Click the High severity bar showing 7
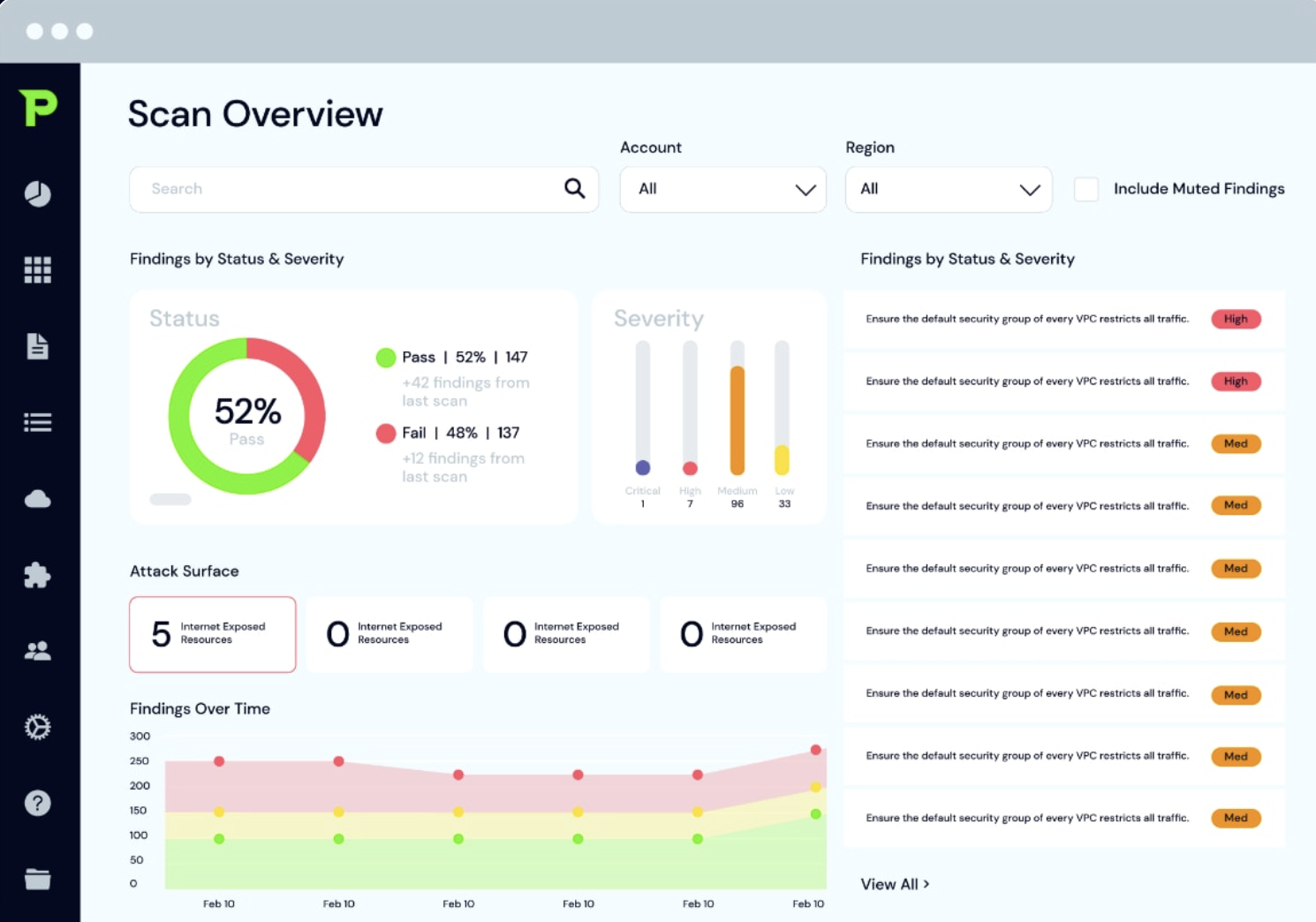1316x922 pixels. [690, 409]
